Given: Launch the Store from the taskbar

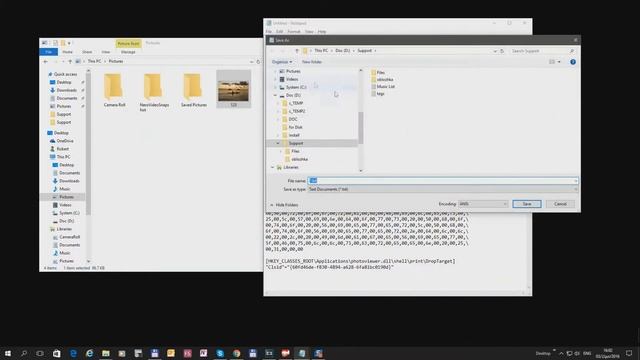Looking at the screenshot, I should click(x=56, y=353).
